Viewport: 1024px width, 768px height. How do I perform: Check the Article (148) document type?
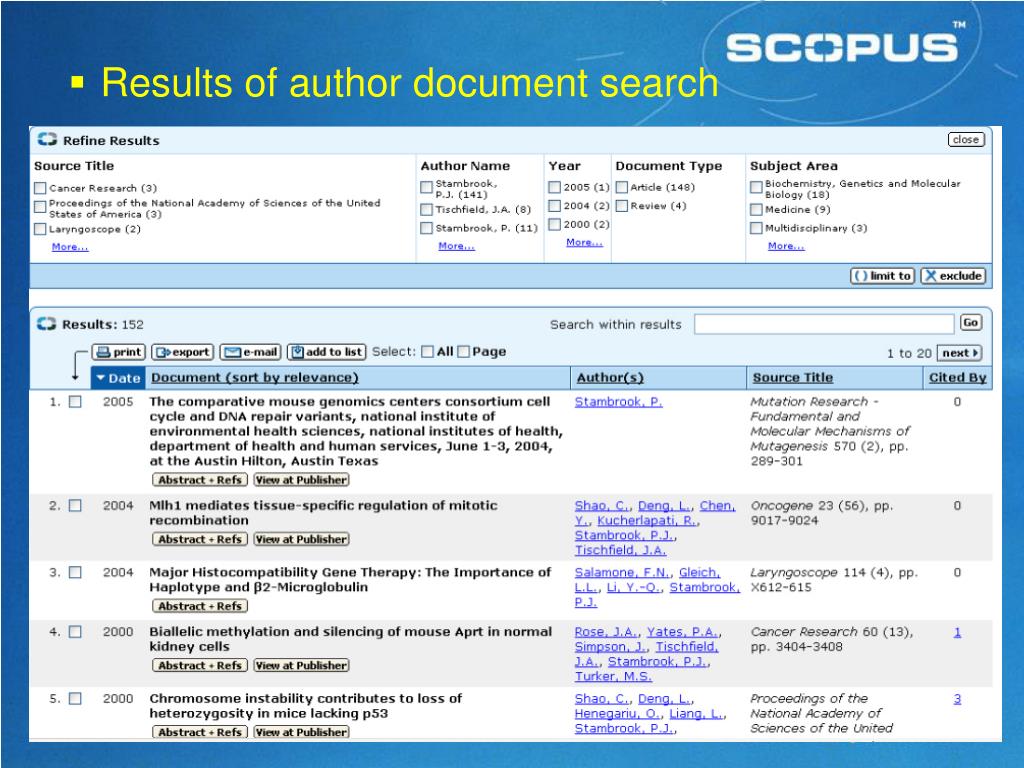pyautogui.click(x=622, y=187)
